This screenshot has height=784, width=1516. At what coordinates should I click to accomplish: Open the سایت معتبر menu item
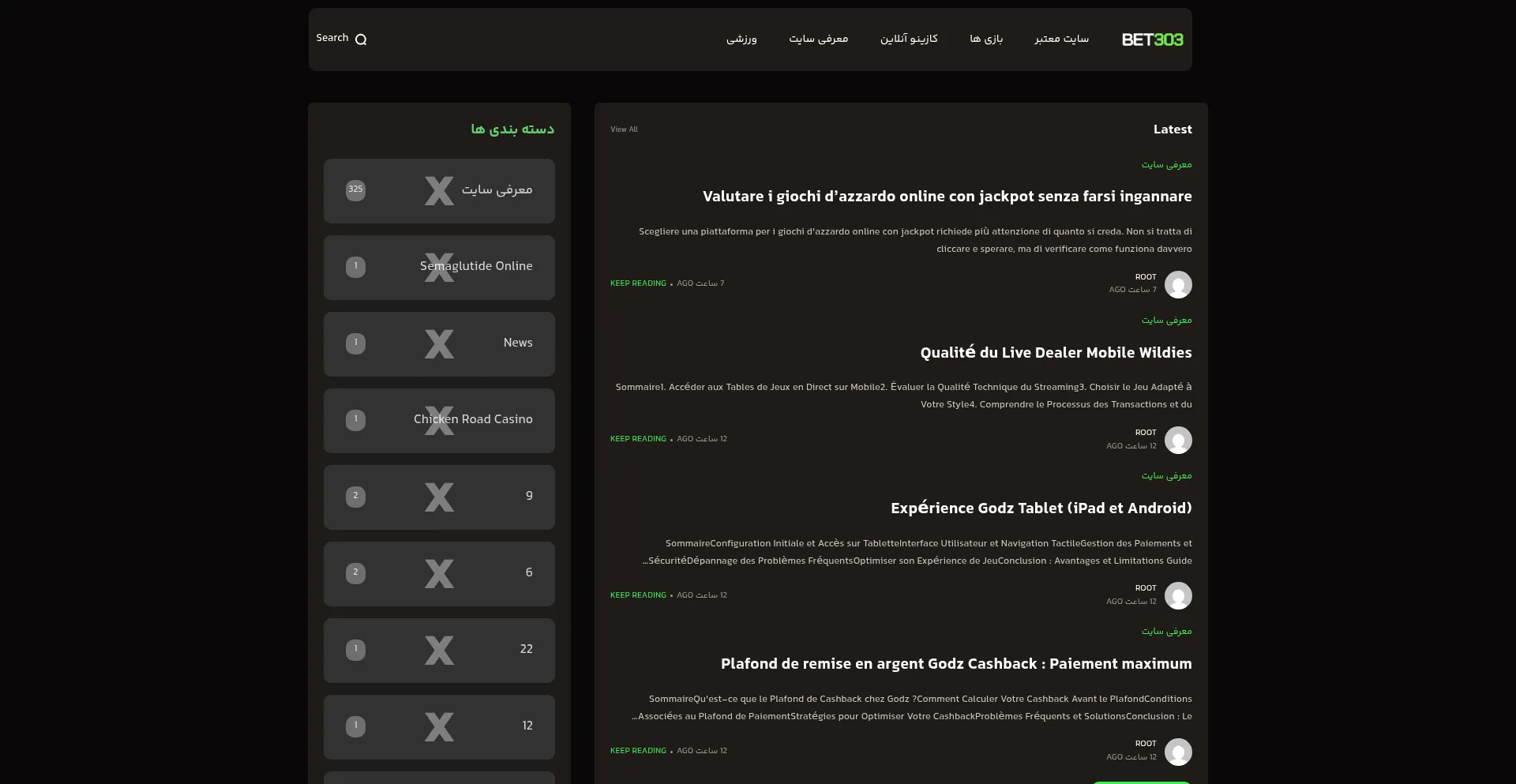(x=1061, y=39)
